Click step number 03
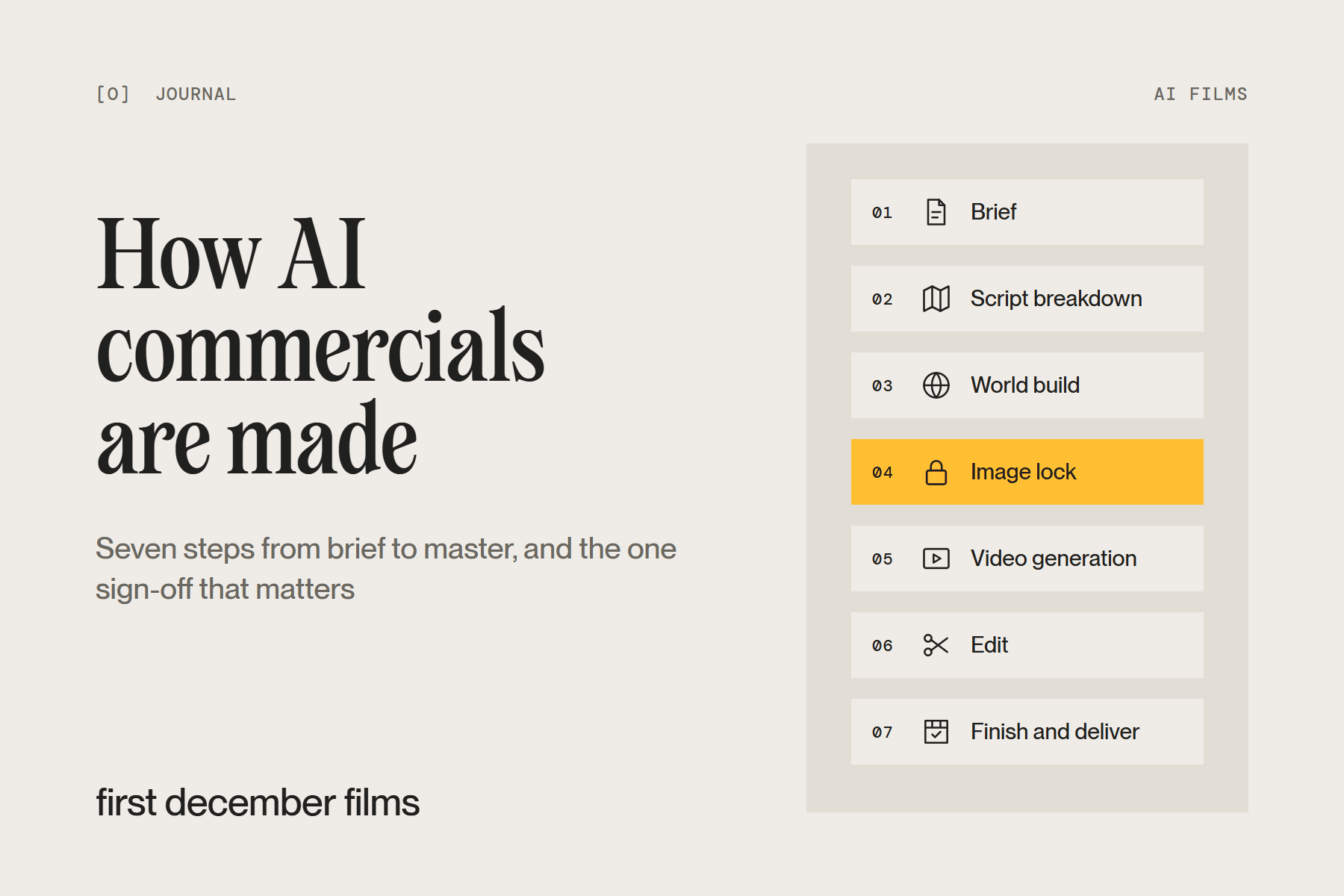Screen dimensions: 1344x896 coord(882,386)
